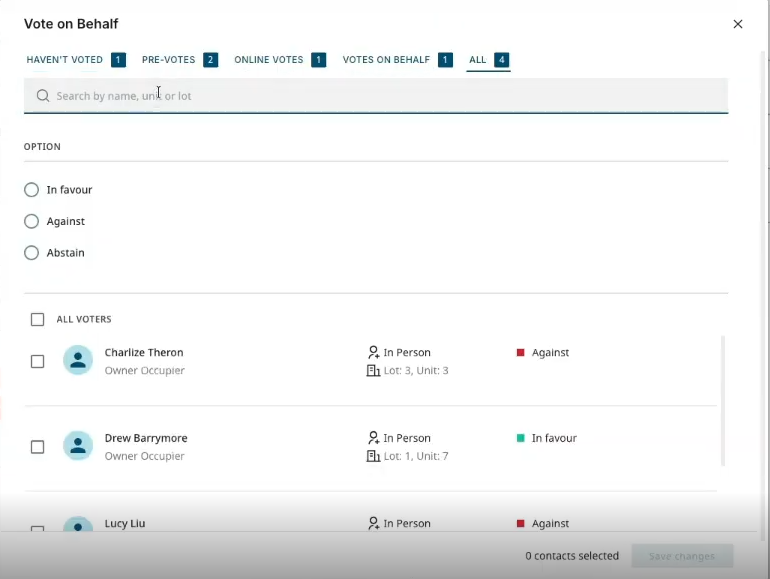Screen dimensions: 770x579
Task: Switch to the Online Votes tab
Action: point(280,60)
